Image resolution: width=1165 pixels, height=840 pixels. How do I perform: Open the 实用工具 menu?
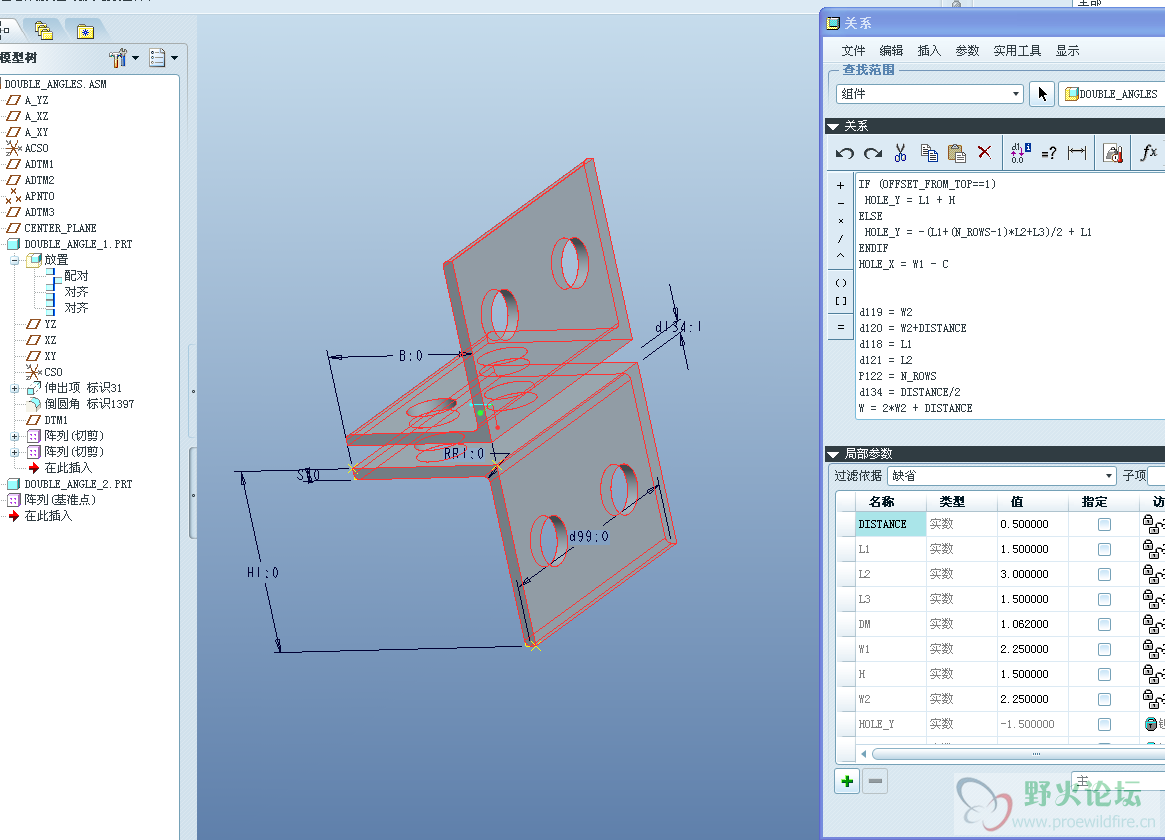tap(1017, 51)
